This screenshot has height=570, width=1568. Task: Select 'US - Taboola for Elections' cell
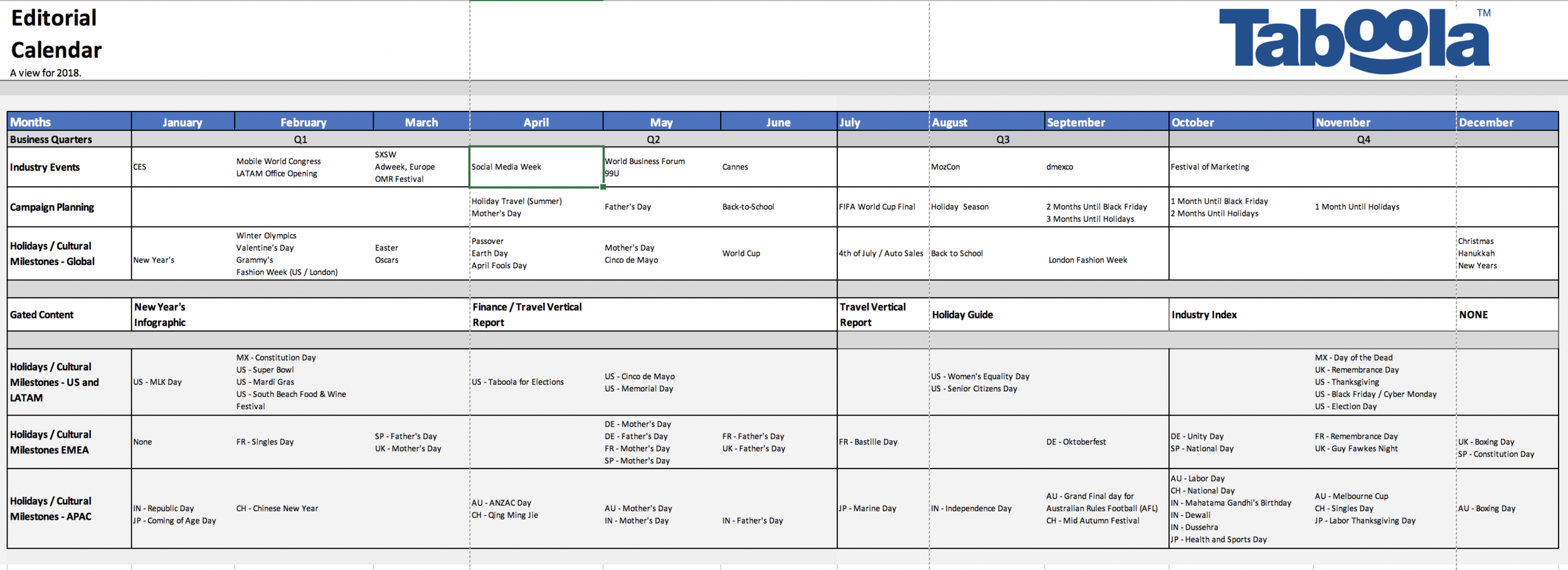coord(536,382)
